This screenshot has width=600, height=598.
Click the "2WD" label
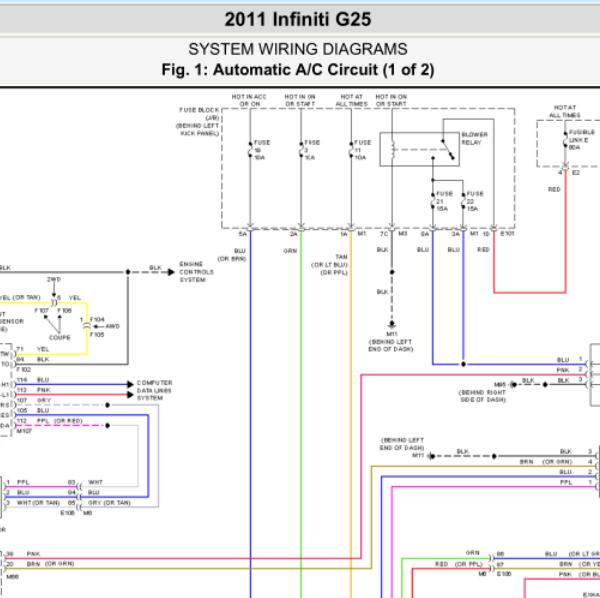tap(54, 279)
